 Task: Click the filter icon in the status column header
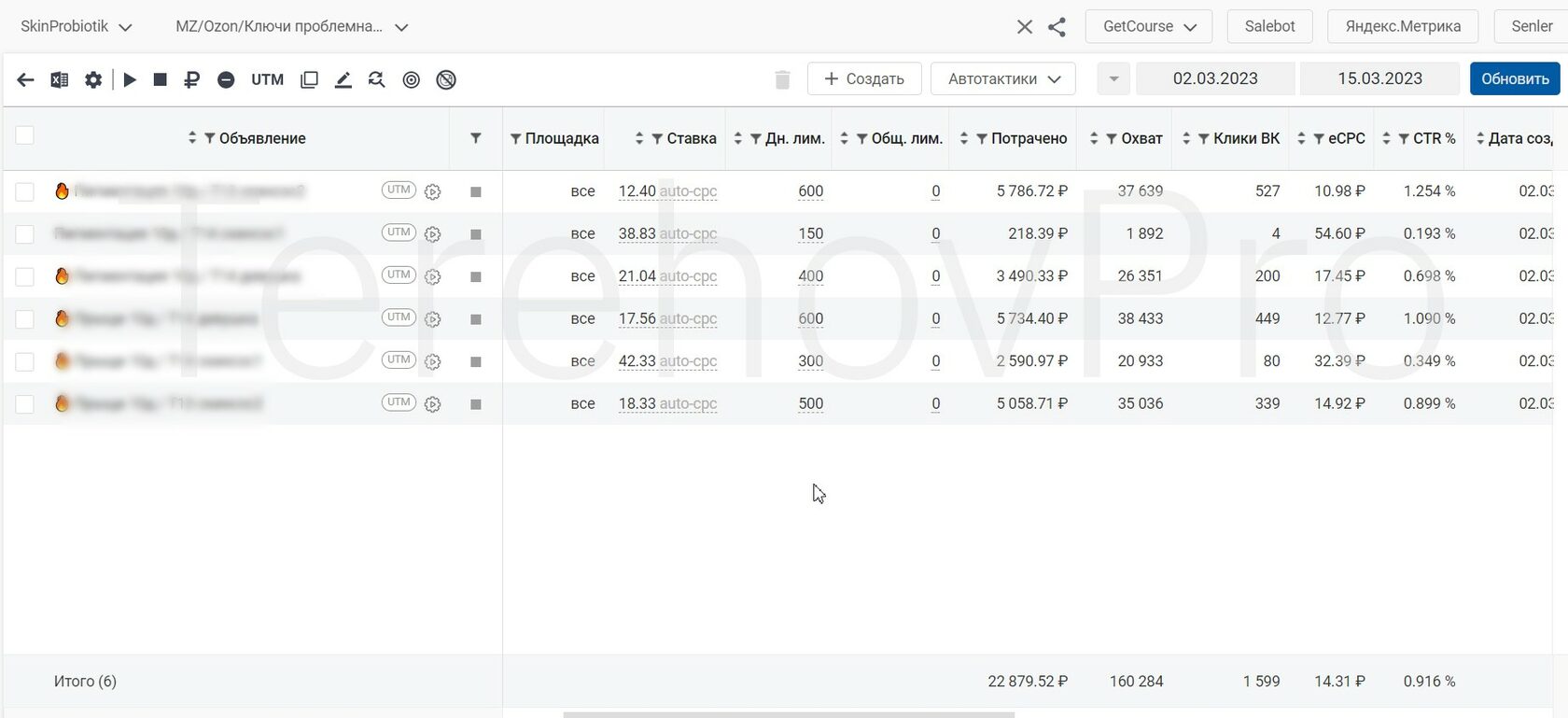click(x=476, y=138)
